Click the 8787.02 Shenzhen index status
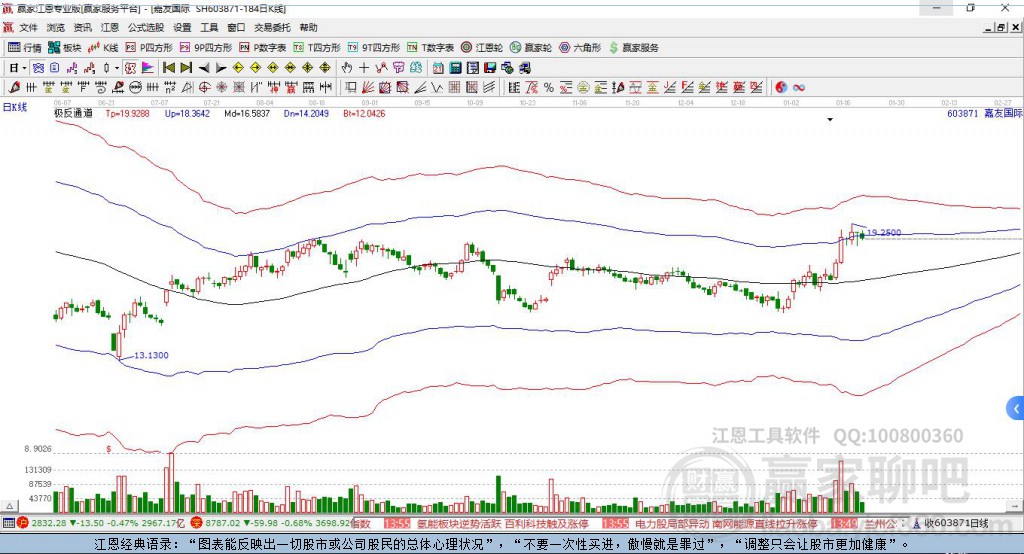This screenshot has height=554, width=1024. (270, 523)
